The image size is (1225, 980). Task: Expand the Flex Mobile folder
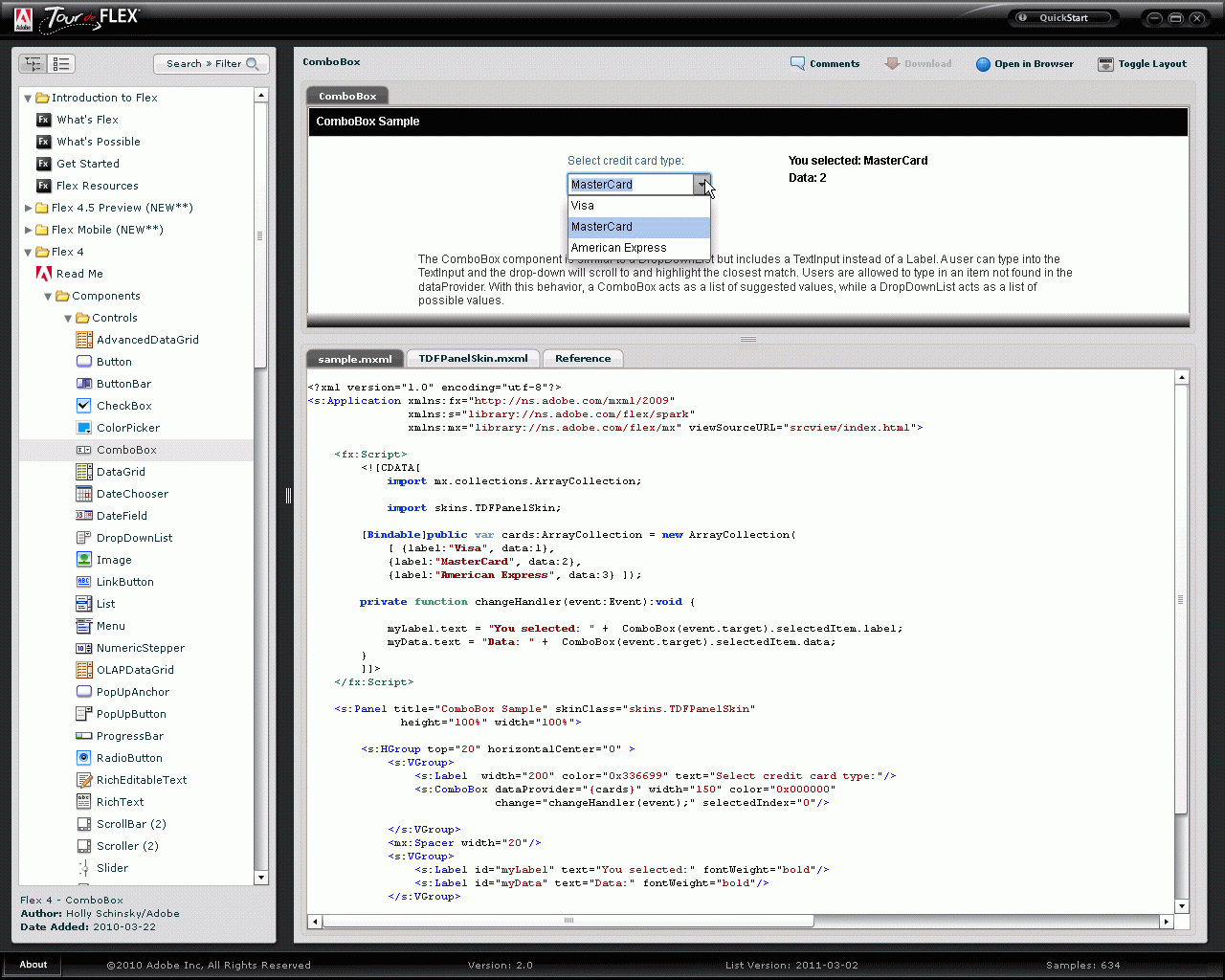tap(28, 230)
